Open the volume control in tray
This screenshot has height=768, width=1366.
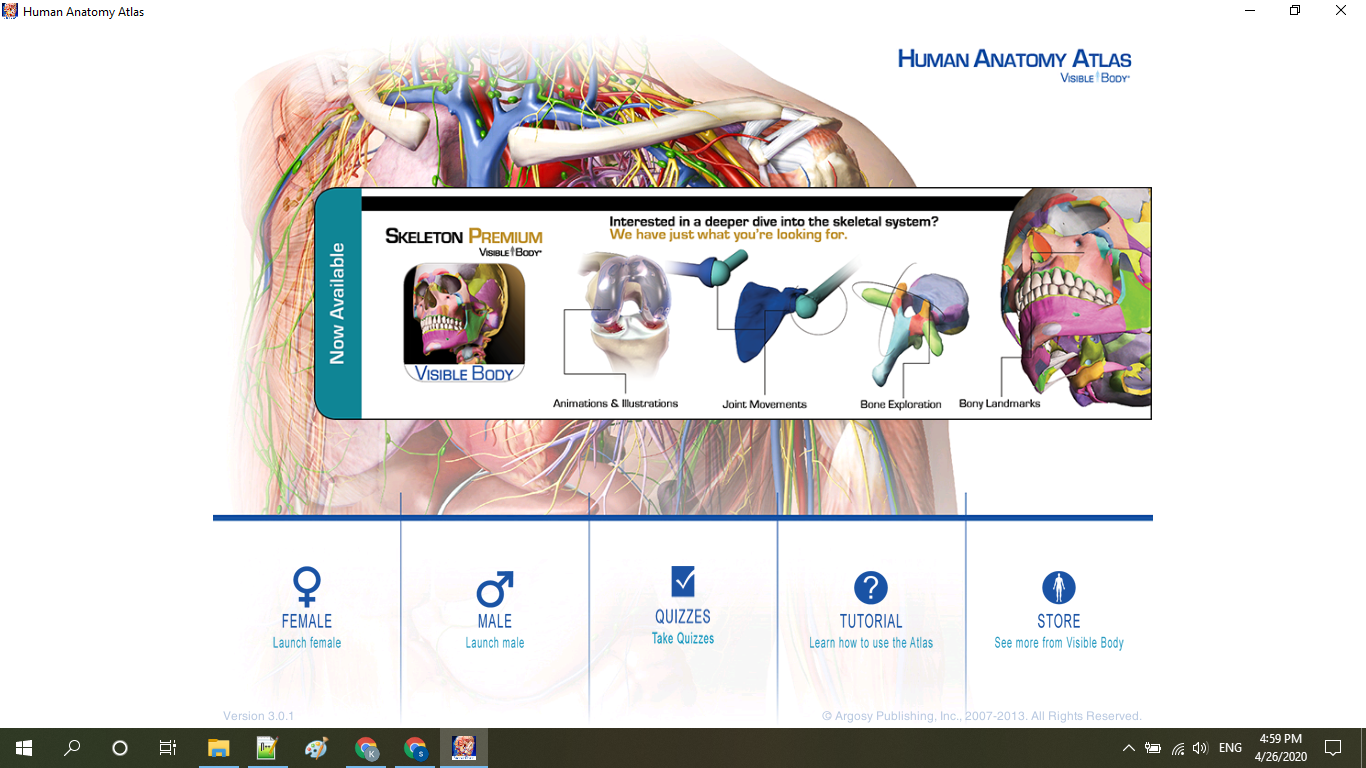1201,748
